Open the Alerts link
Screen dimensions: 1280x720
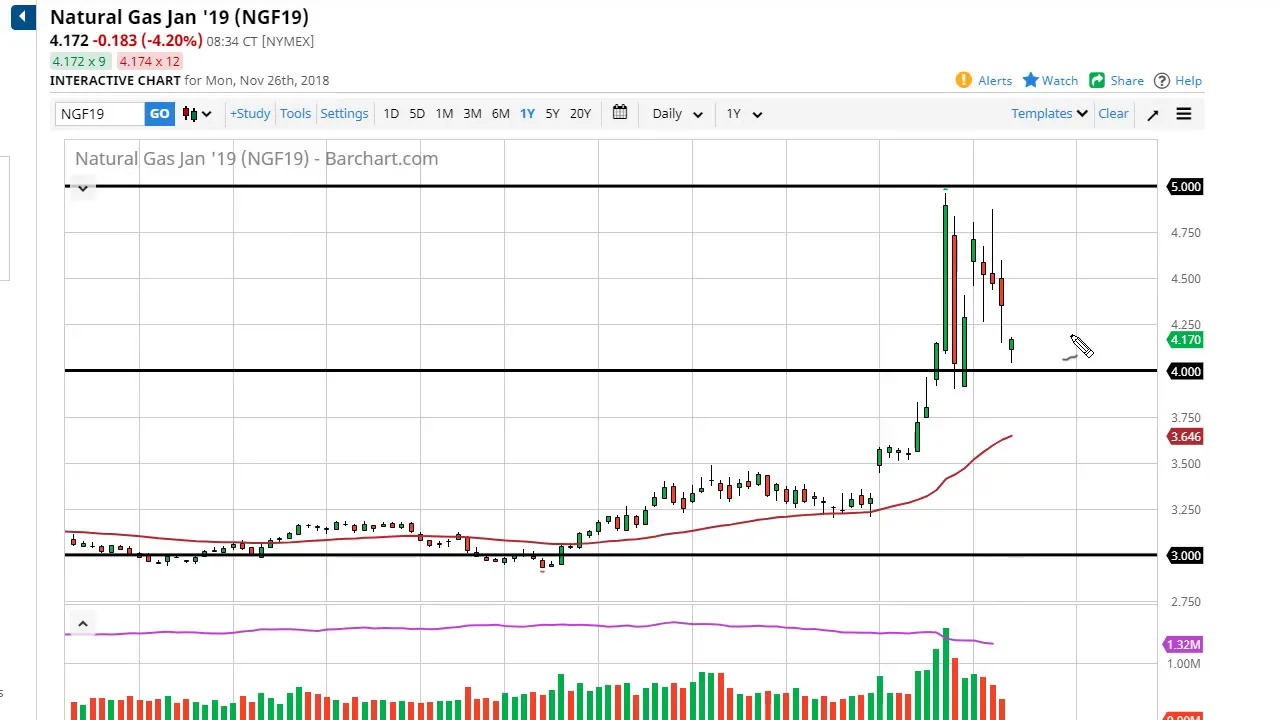coord(995,81)
